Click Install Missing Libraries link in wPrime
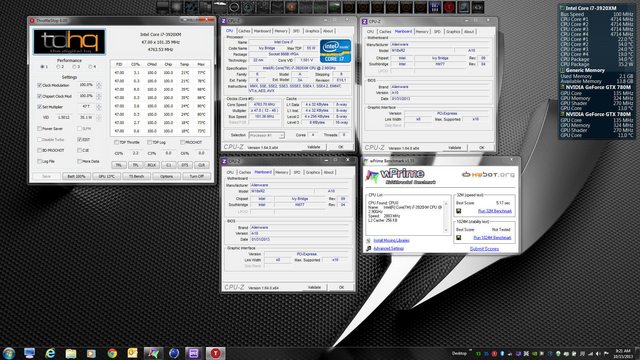 (391, 240)
